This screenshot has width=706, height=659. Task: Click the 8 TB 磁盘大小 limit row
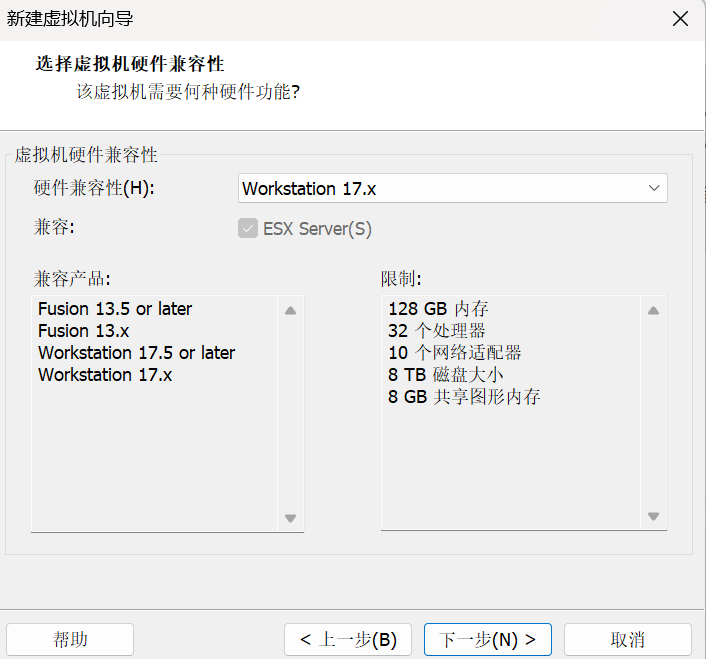pos(446,375)
